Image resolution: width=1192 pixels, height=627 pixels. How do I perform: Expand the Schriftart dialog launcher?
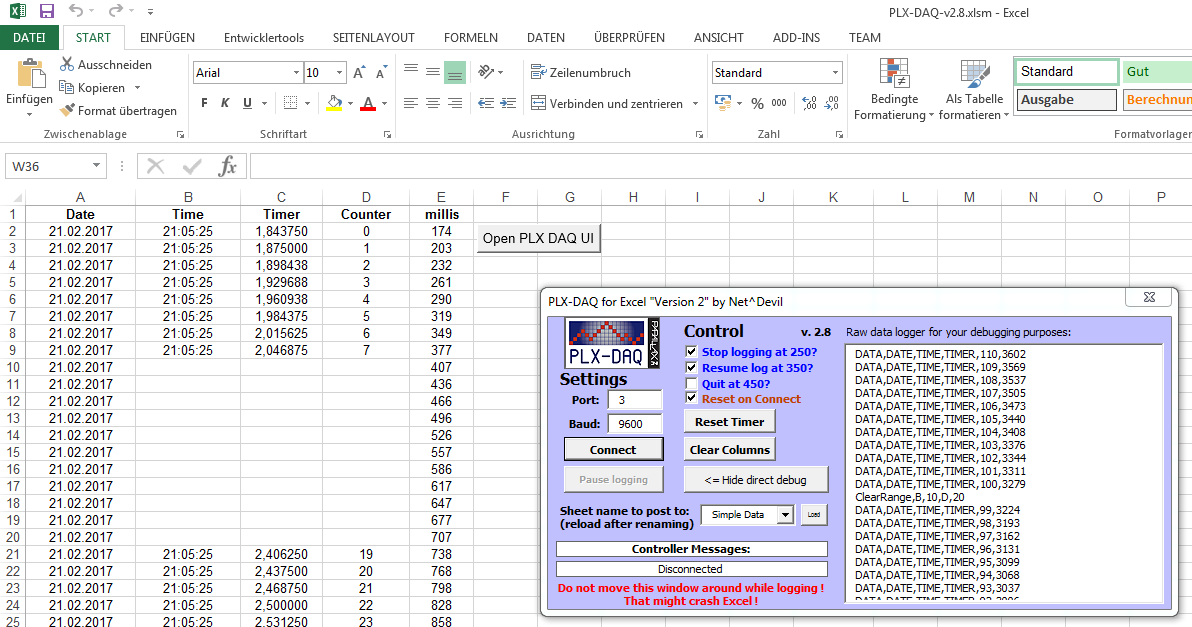(387, 135)
